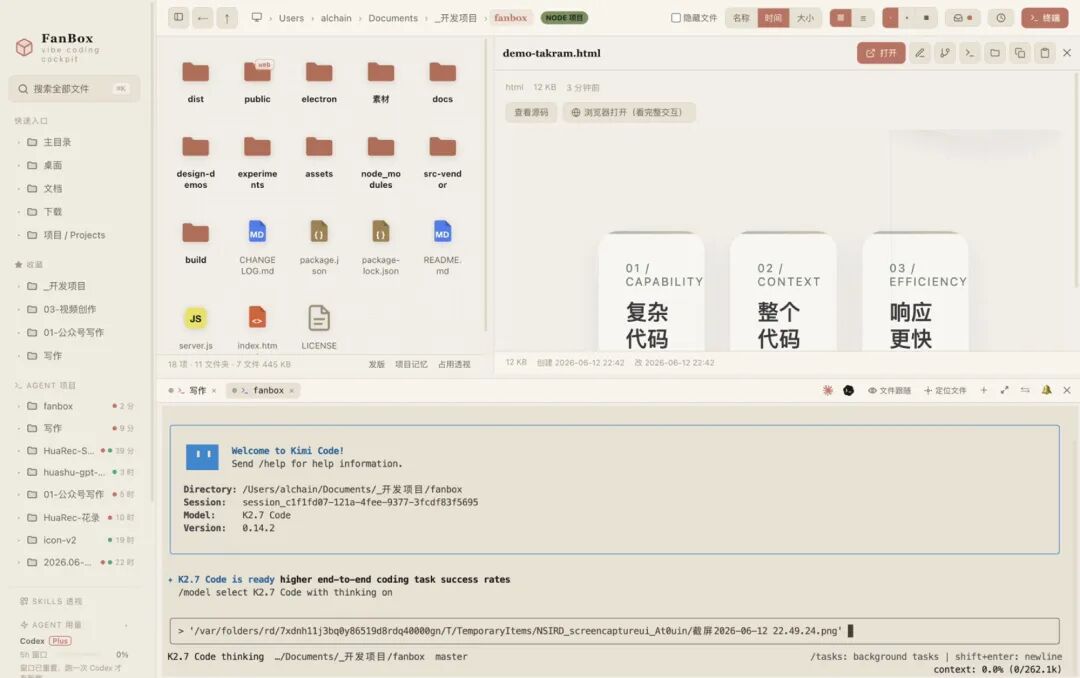1080x678 pixels.
Task: Click the bell notification icon in terminal bar
Action: 1046,390
